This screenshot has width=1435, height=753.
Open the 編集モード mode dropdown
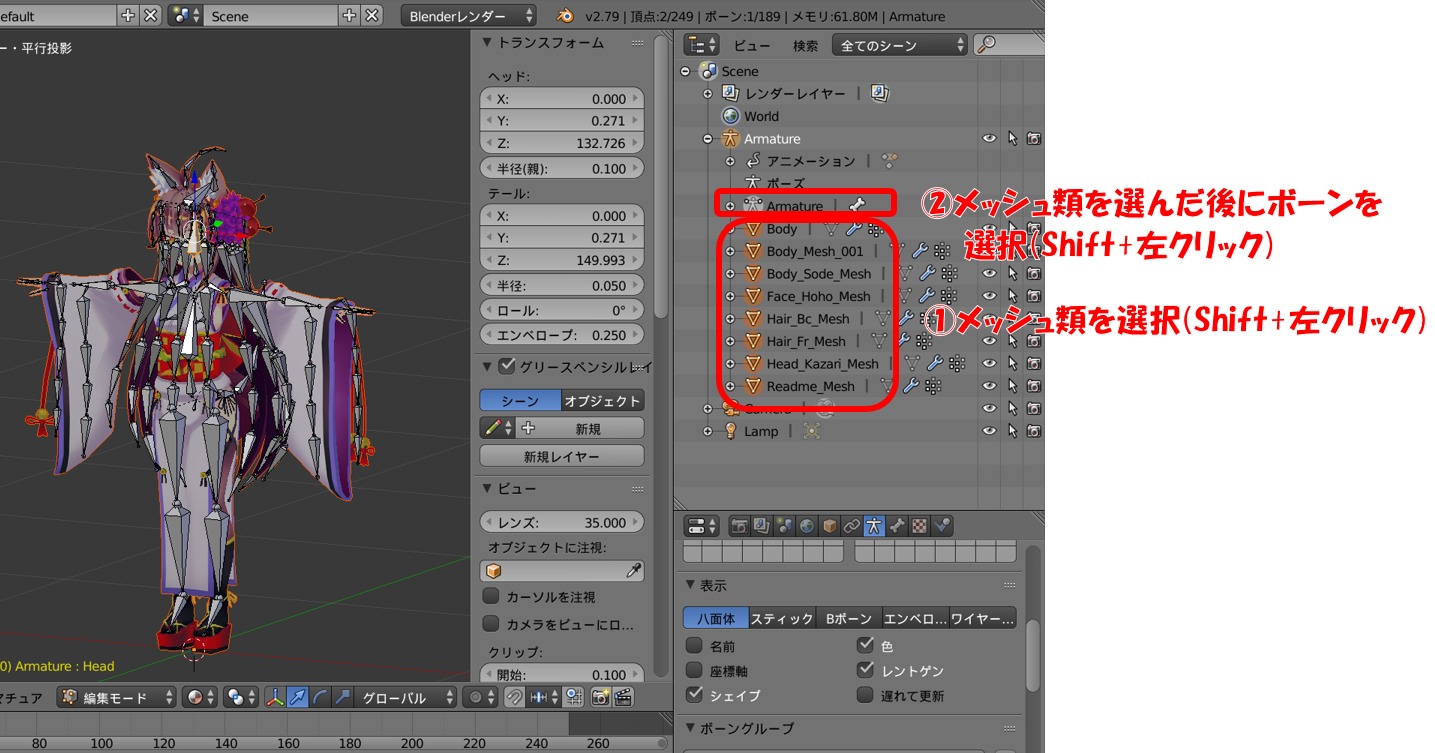click(117, 698)
